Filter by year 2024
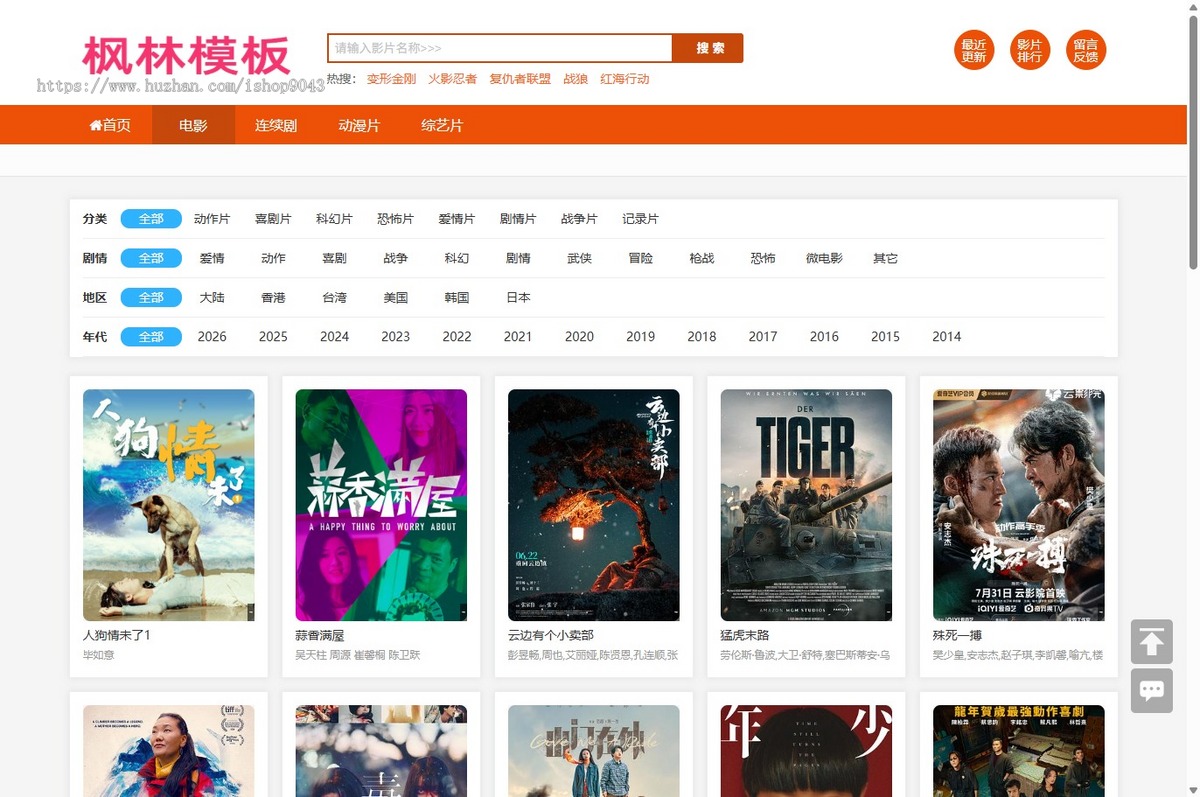1200x797 pixels. [334, 337]
